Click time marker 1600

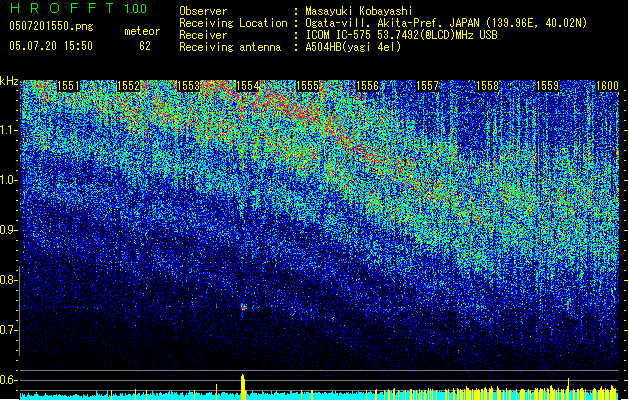pyautogui.click(x=607, y=86)
